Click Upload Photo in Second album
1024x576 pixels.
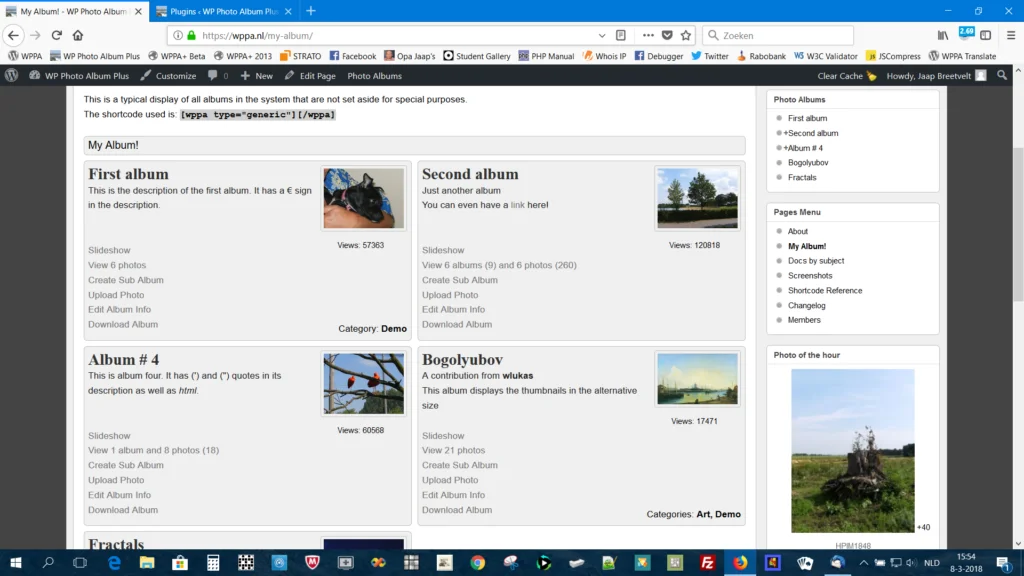(x=450, y=295)
